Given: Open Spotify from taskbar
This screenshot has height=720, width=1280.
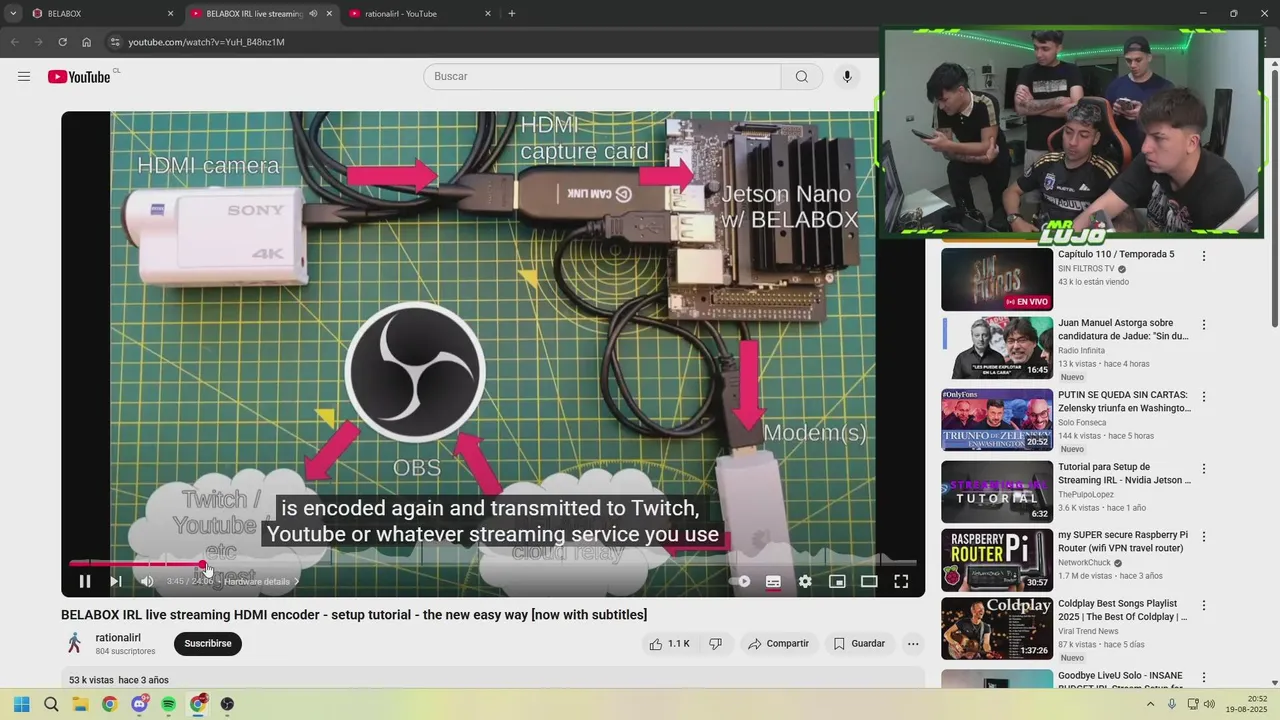Looking at the screenshot, I should (169, 704).
